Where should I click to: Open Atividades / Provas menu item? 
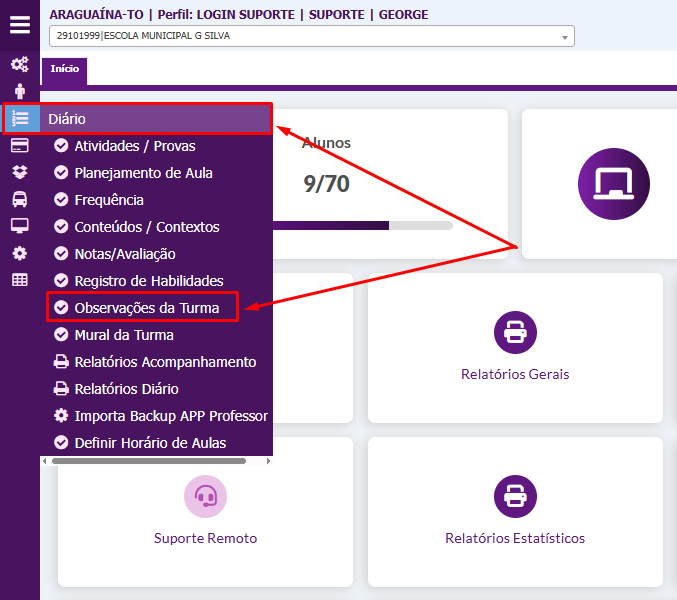tap(134, 146)
